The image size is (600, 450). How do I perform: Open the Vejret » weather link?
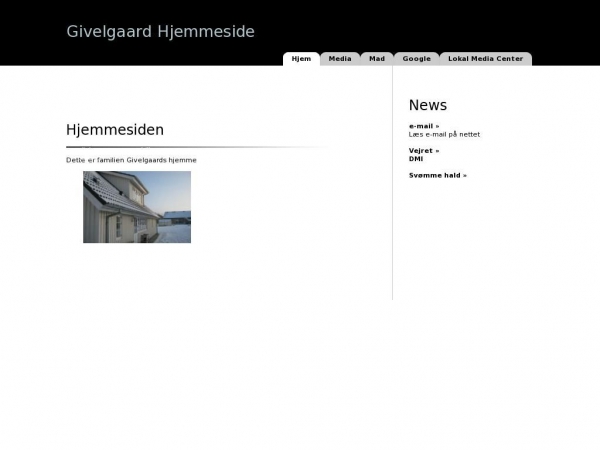click(x=423, y=151)
